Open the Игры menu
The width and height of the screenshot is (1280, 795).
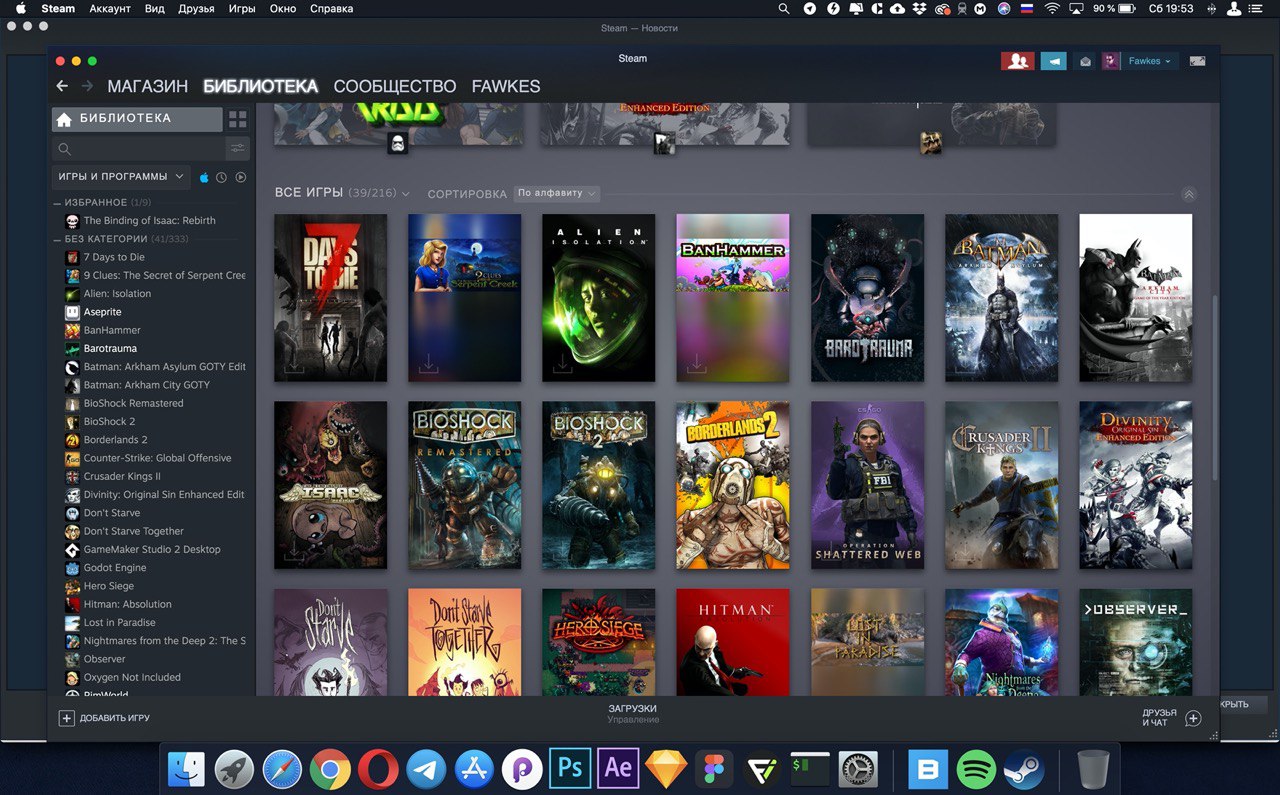[242, 8]
